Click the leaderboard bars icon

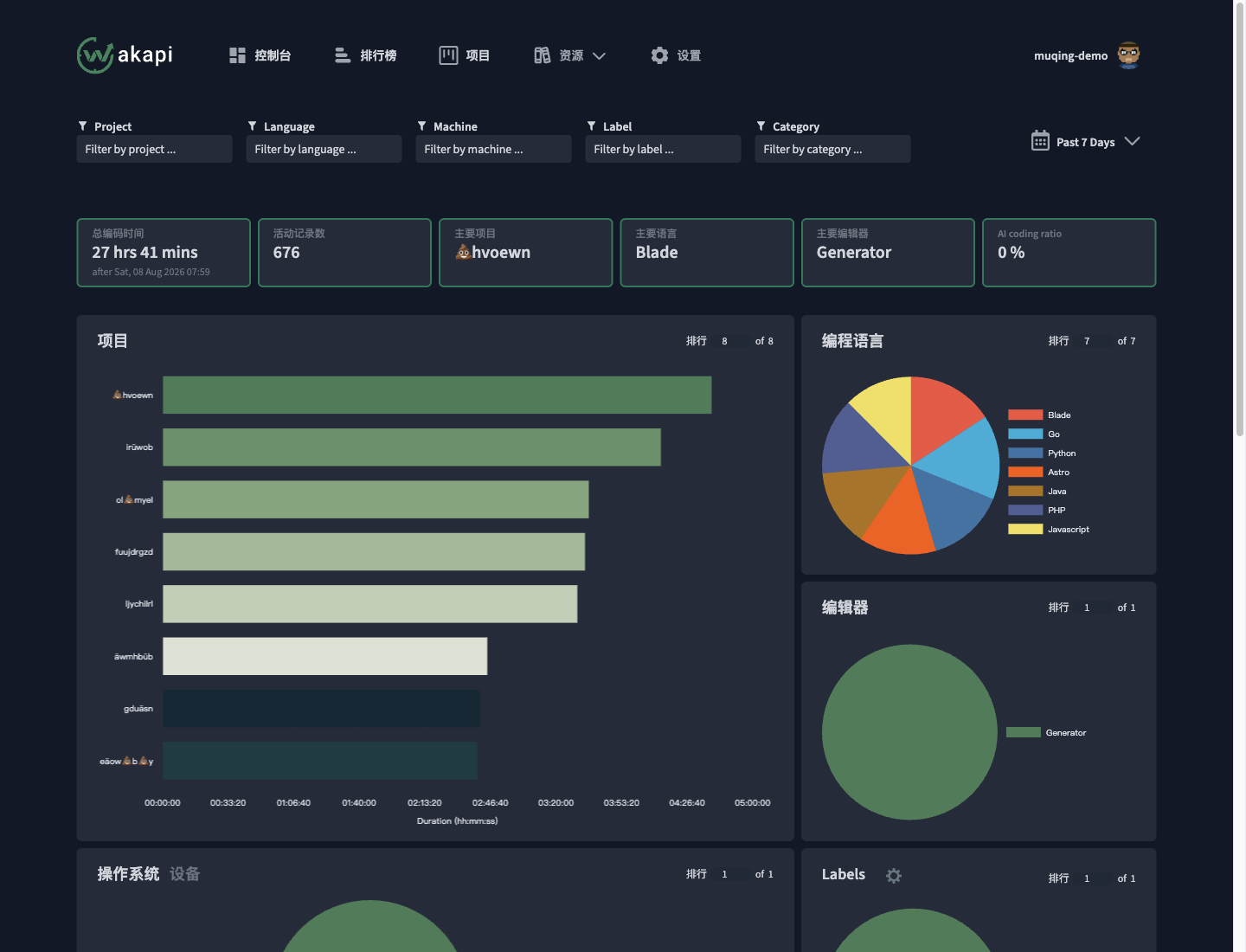[343, 55]
